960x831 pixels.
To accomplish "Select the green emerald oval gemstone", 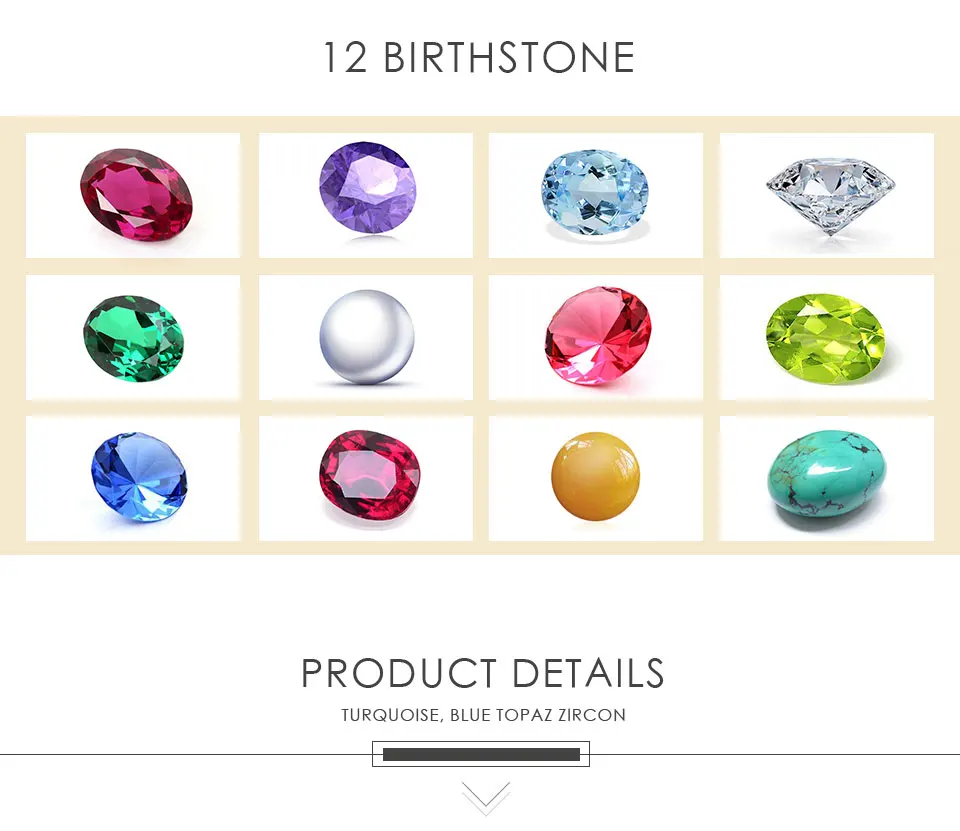I will point(133,339).
